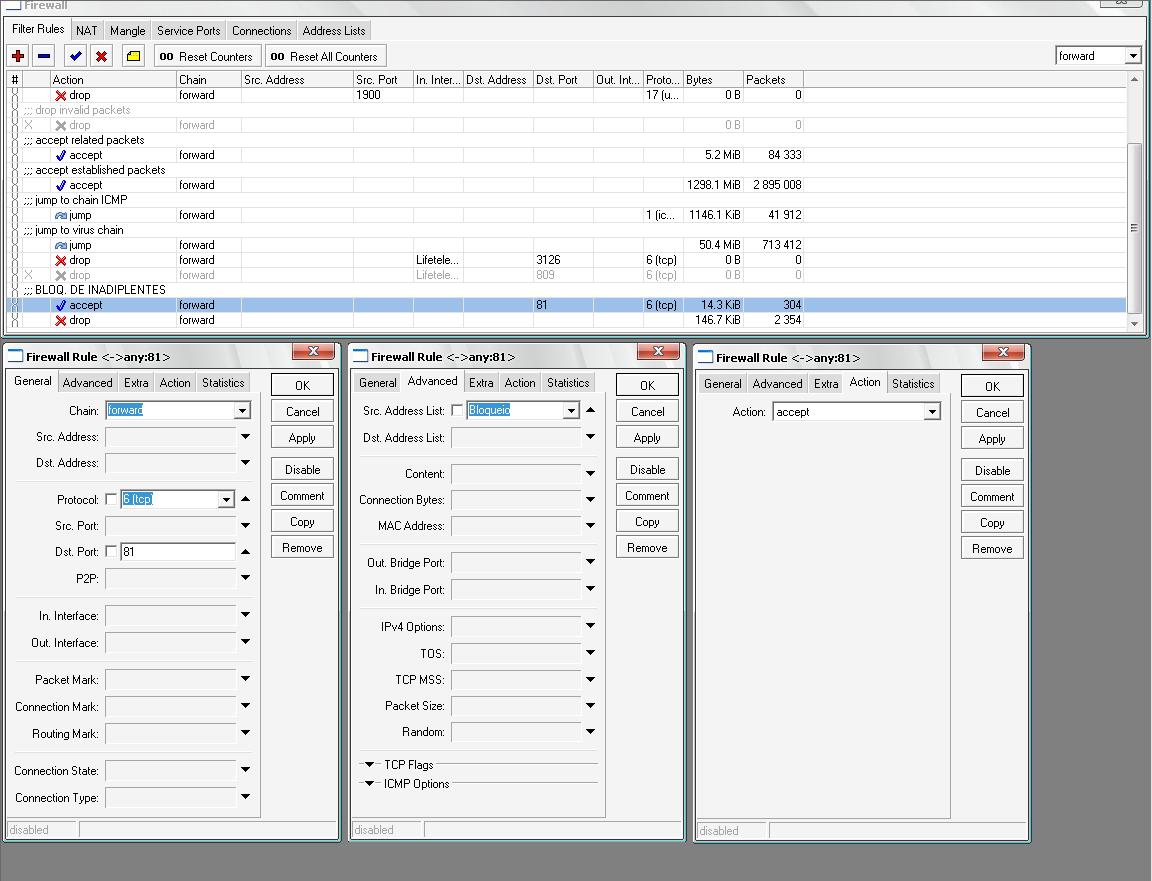Image resolution: width=1152 pixels, height=881 pixels.
Task: Click the red plus add rule icon
Action: pyautogui.click(x=18, y=56)
